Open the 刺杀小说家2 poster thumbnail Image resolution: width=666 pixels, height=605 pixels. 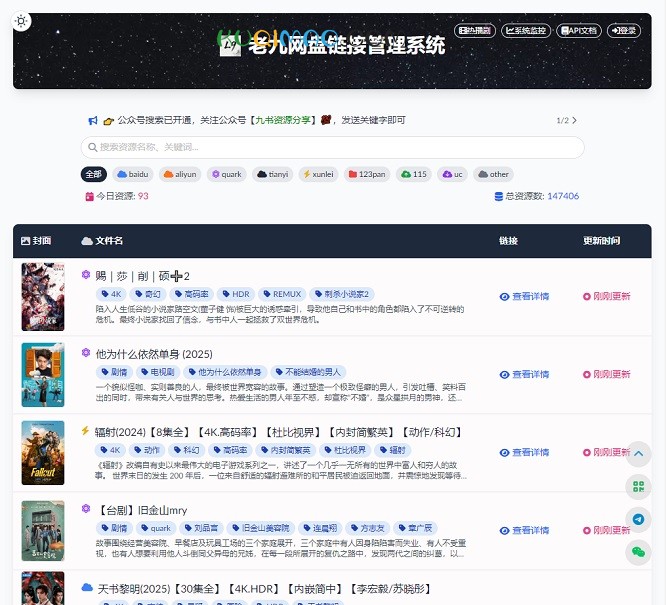[x=43, y=297]
